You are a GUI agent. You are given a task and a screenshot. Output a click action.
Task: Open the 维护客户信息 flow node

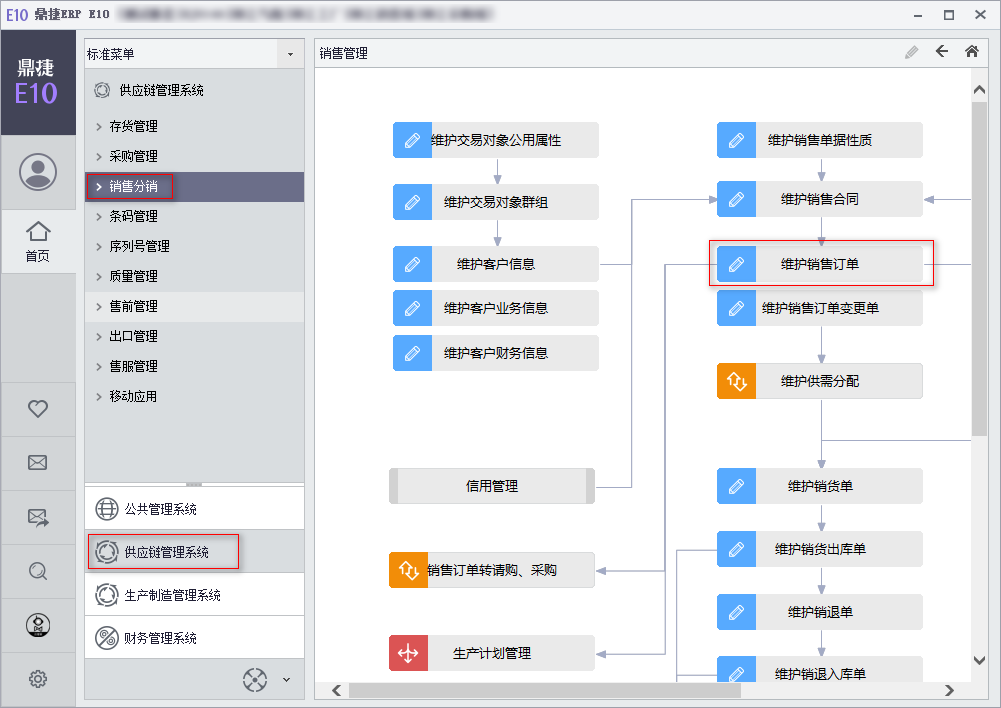tap(495, 264)
